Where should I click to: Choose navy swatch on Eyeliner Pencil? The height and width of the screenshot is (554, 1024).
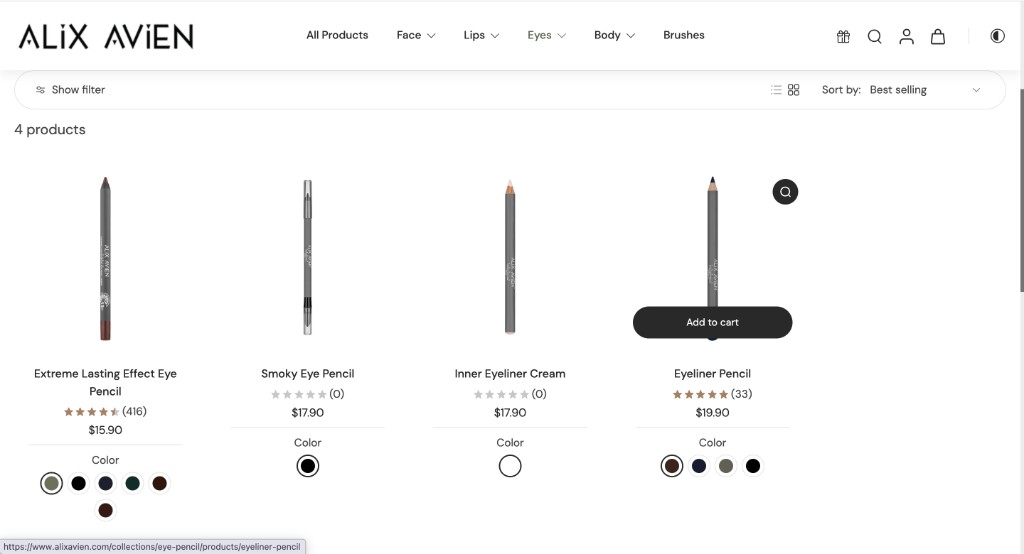click(699, 466)
